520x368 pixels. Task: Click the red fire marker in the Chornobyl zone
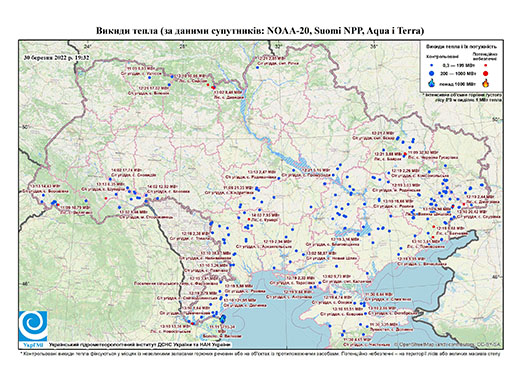click(x=213, y=87)
